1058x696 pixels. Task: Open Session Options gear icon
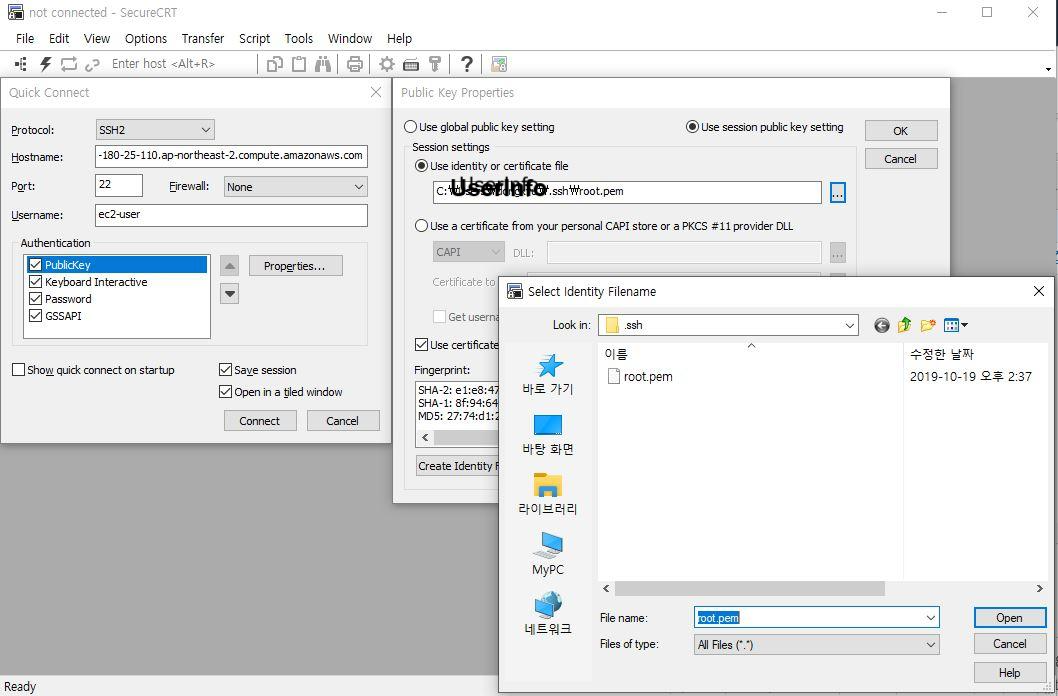click(x=387, y=64)
